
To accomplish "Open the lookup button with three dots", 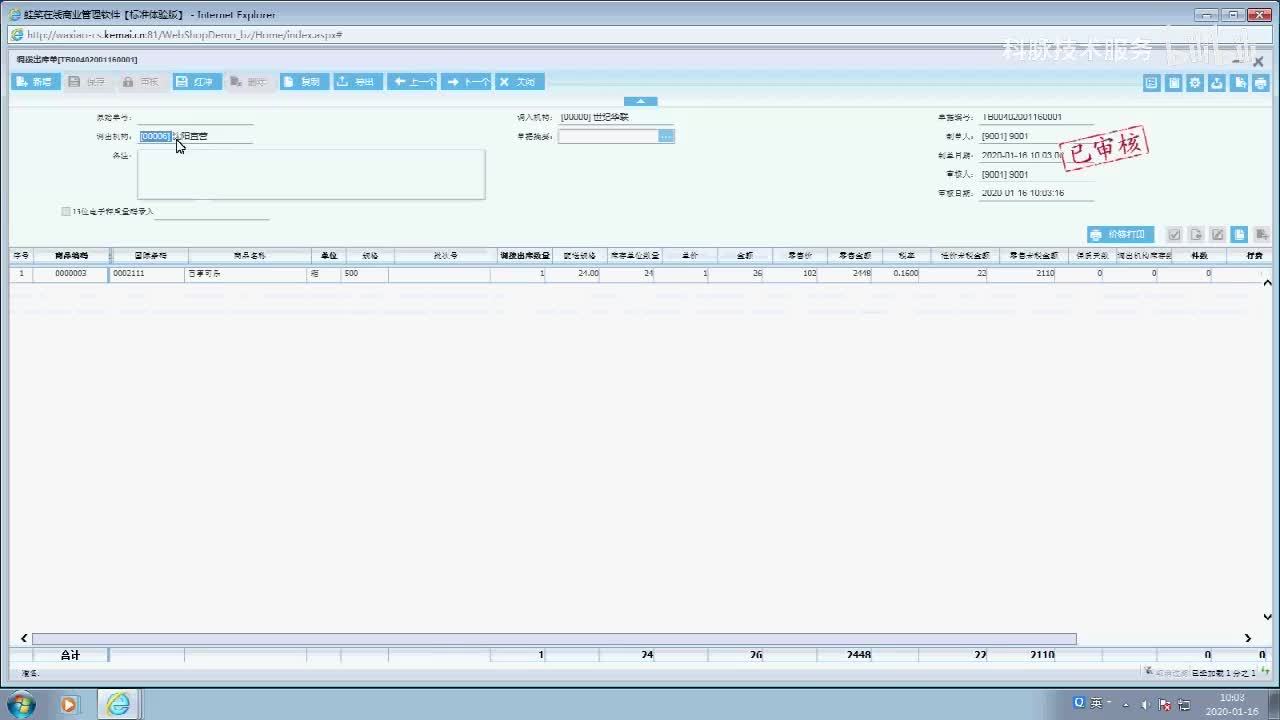I will point(666,136).
